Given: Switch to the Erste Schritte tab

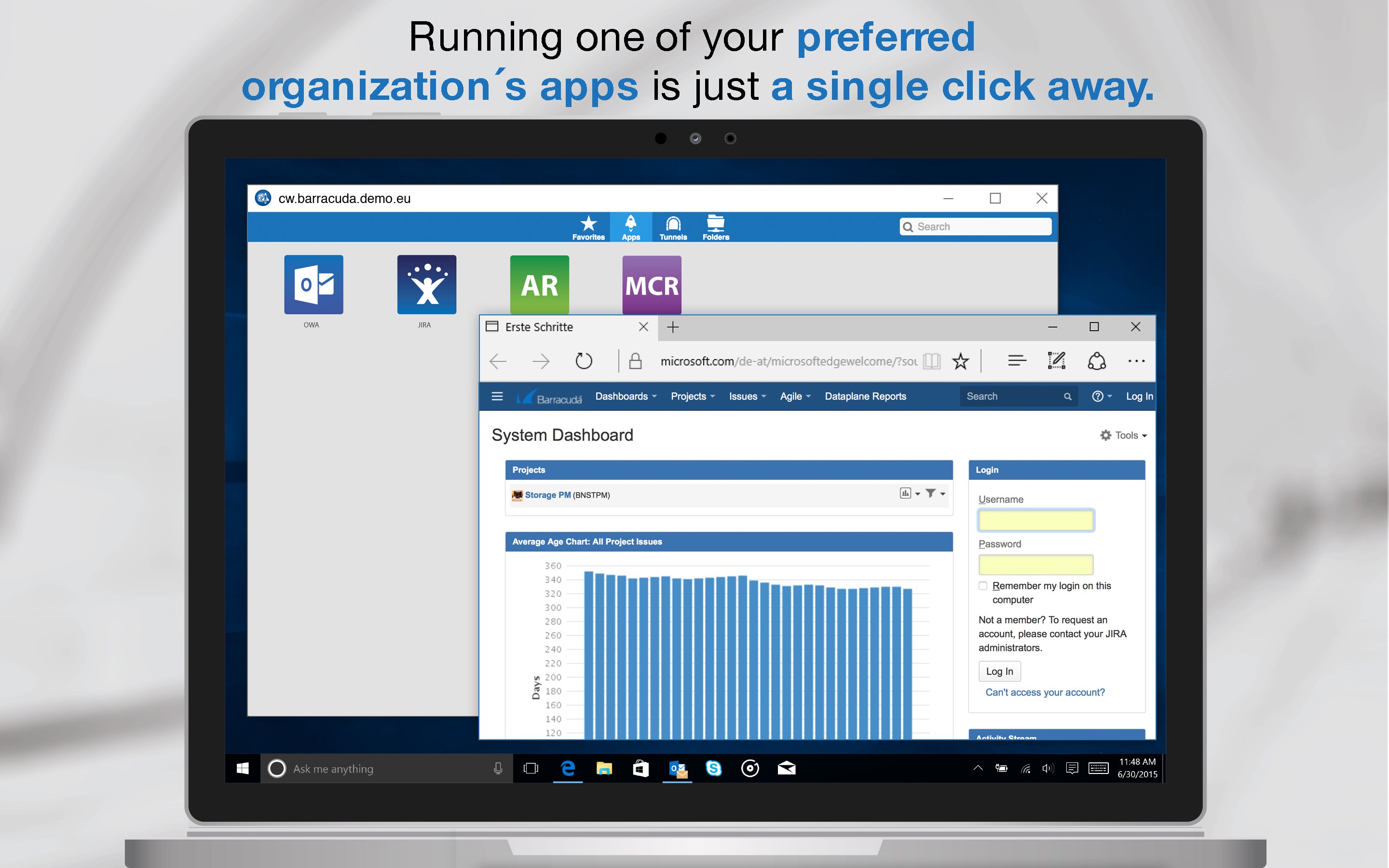Looking at the screenshot, I should 539,326.
